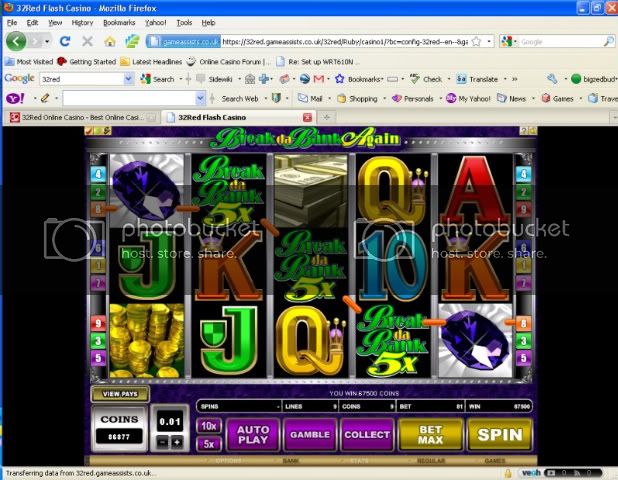This screenshot has height=480, width=618.
Task: Click the GAMBLE button
Action: pyautogui.click(x=310, y=435)
